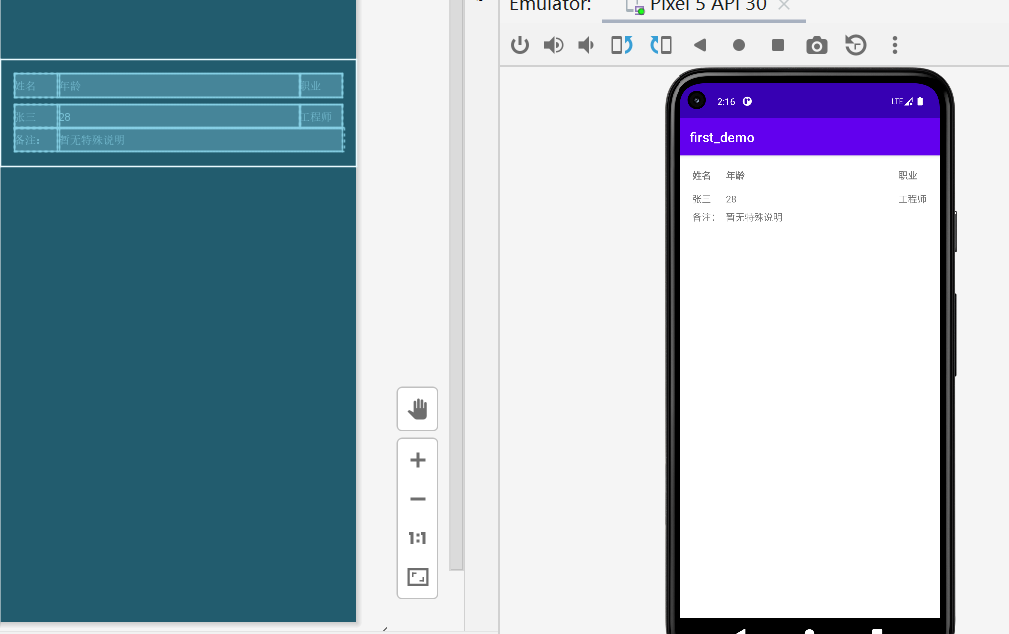Viewport: 1009px width, 634px height.
Task: Click 工程师 text in the emulator screen
Action: coord(912,199)
